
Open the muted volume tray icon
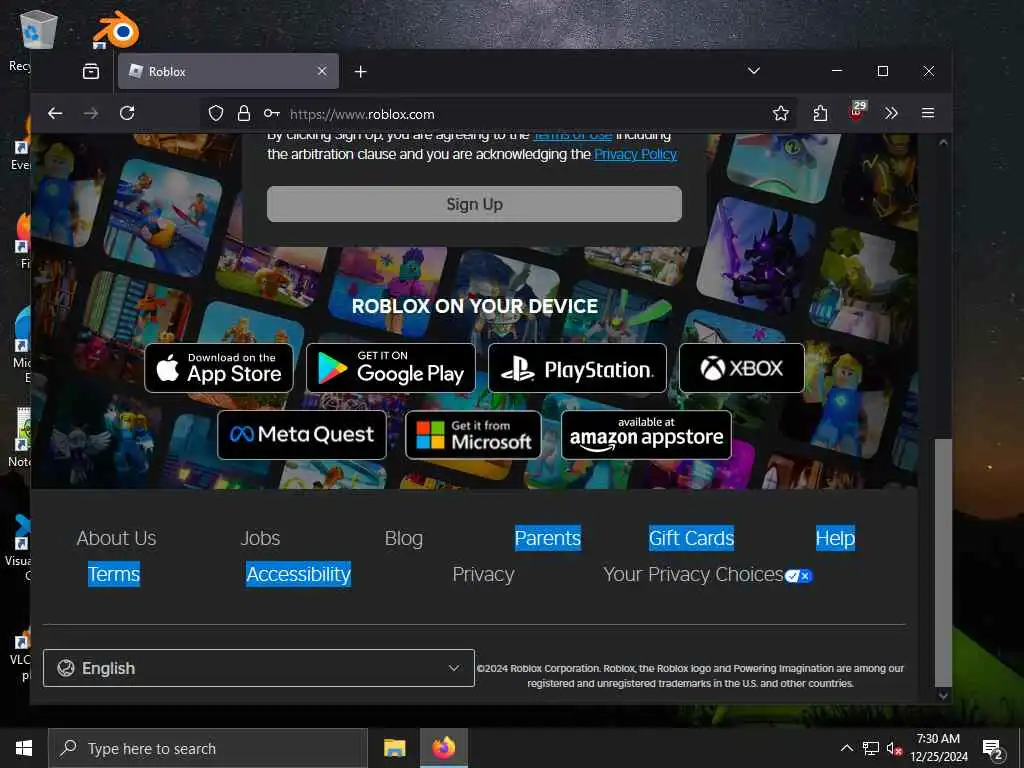click(x=894, y=748)
